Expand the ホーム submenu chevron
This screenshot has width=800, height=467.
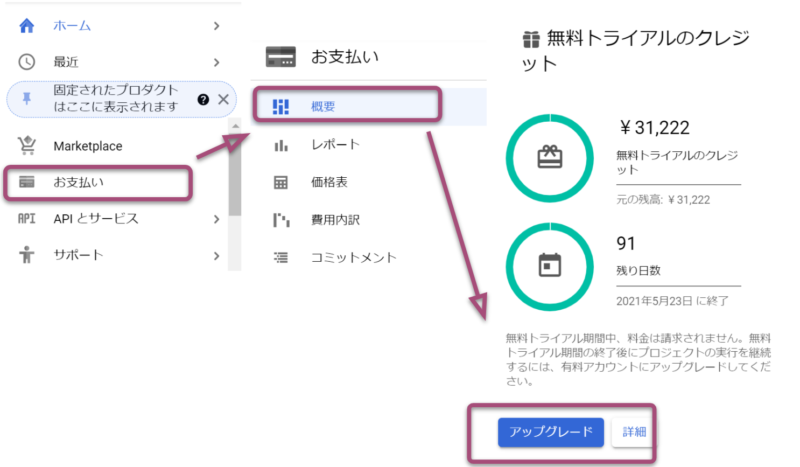point(217,24)
